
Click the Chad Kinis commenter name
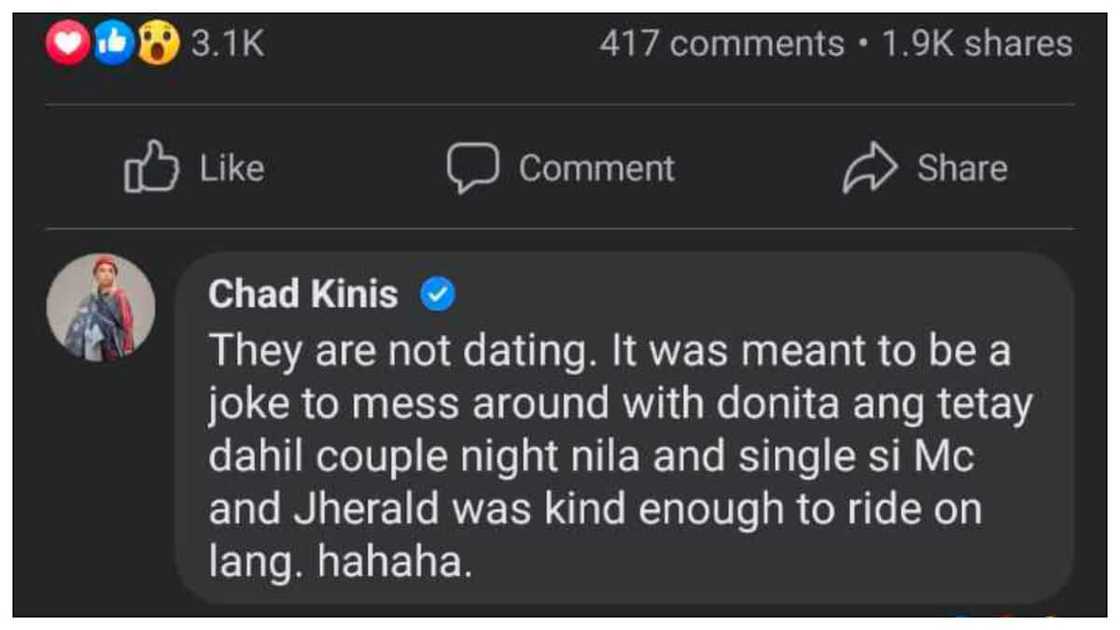(x=303, y=295)
